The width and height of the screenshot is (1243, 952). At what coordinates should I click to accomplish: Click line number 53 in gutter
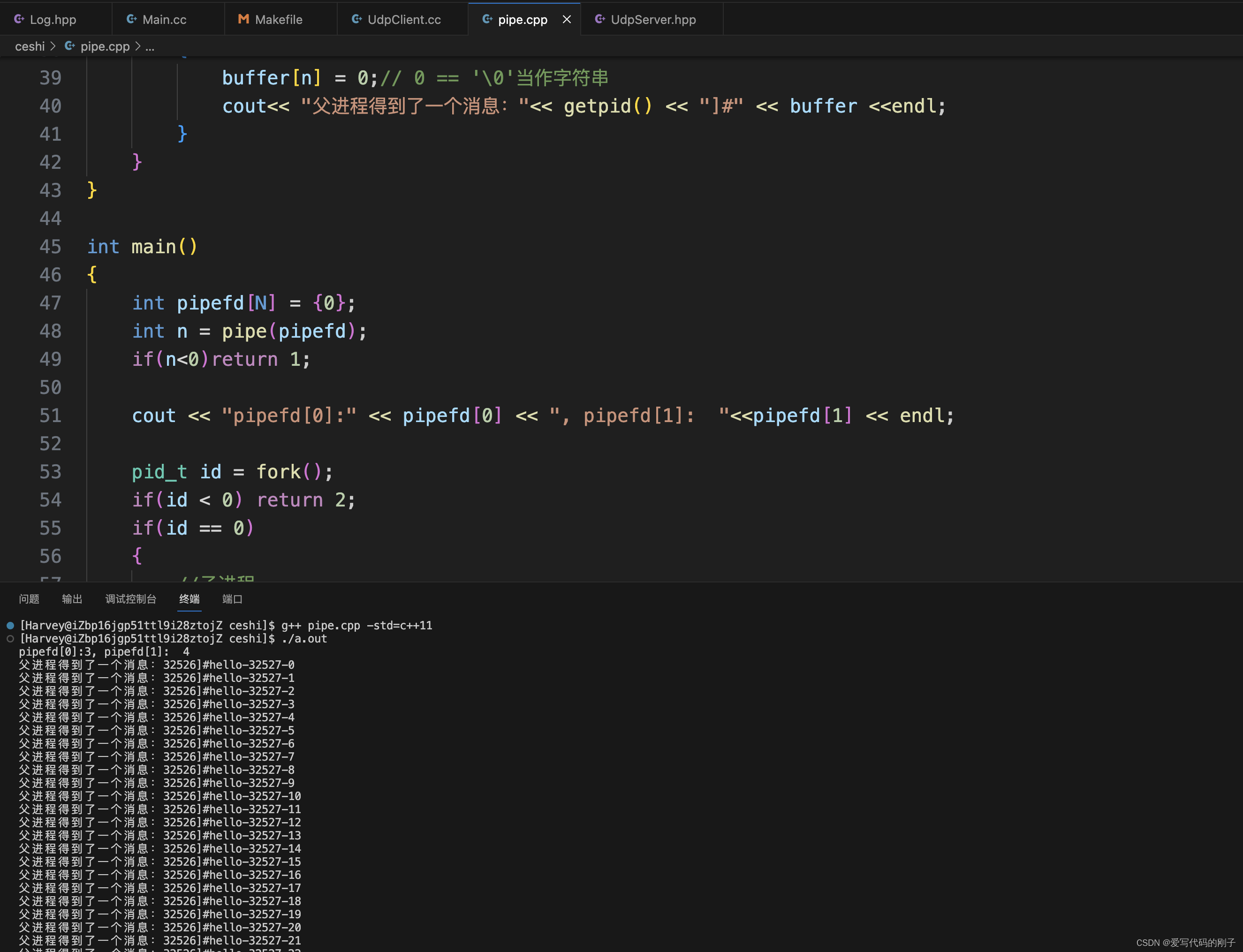click(51, 471)
